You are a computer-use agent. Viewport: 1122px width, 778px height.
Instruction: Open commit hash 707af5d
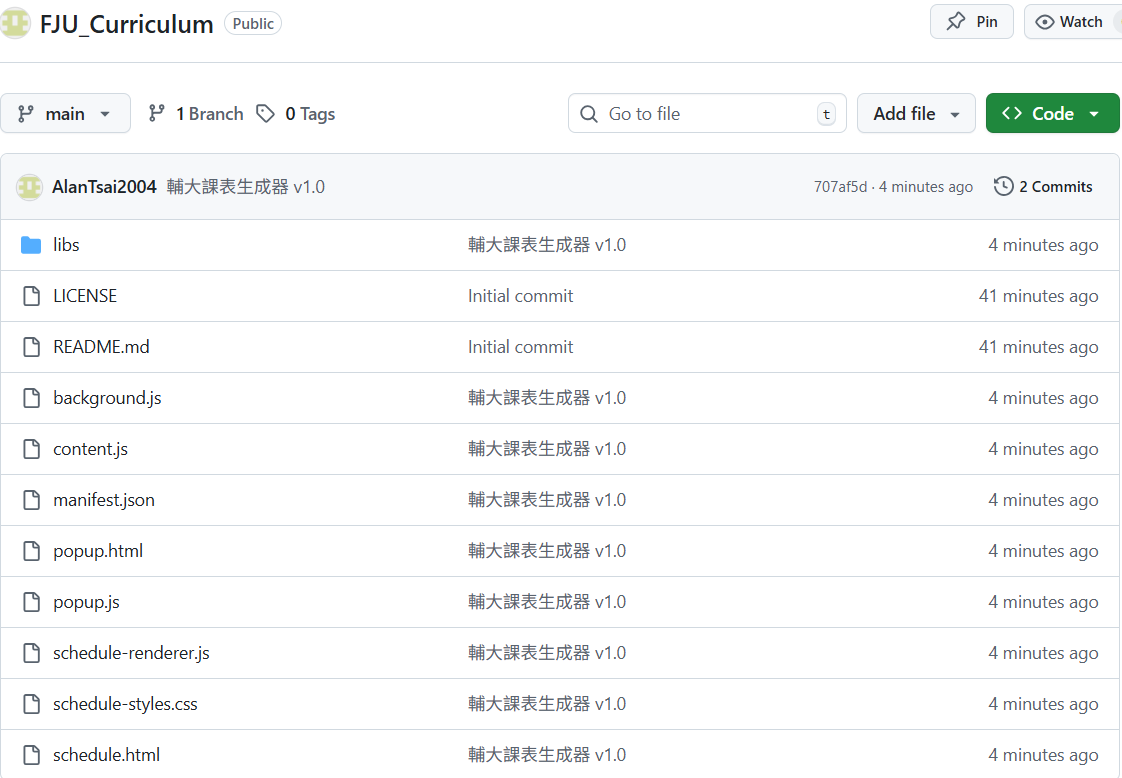click(x=840, y=187)
